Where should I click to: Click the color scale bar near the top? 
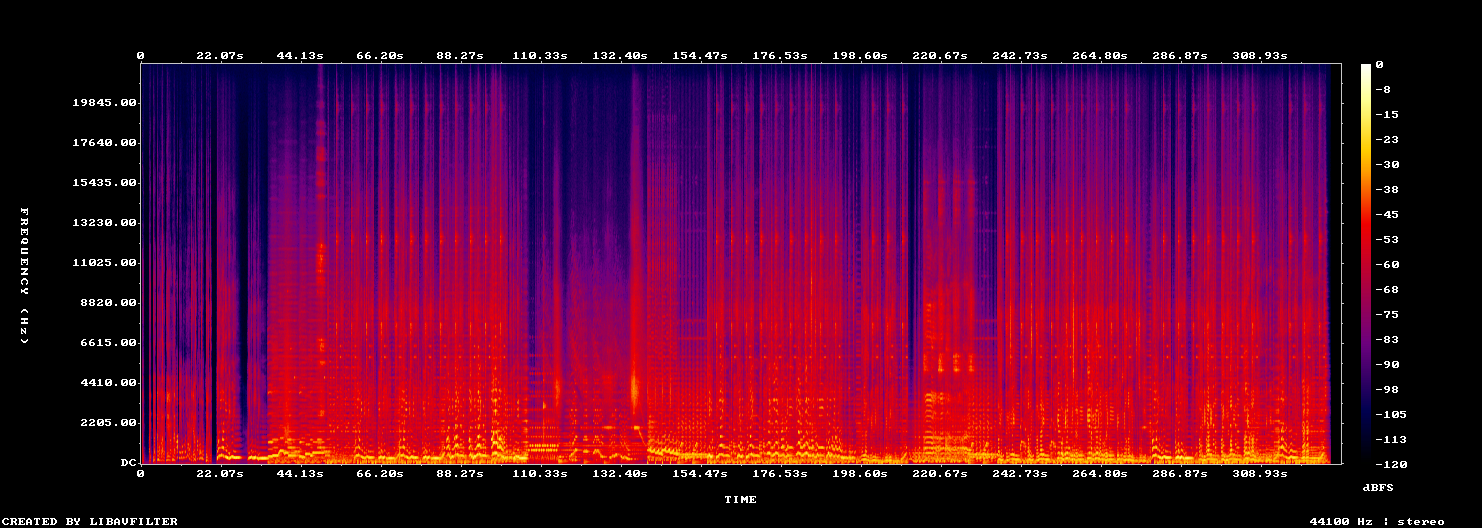(x=1366, y=90)
